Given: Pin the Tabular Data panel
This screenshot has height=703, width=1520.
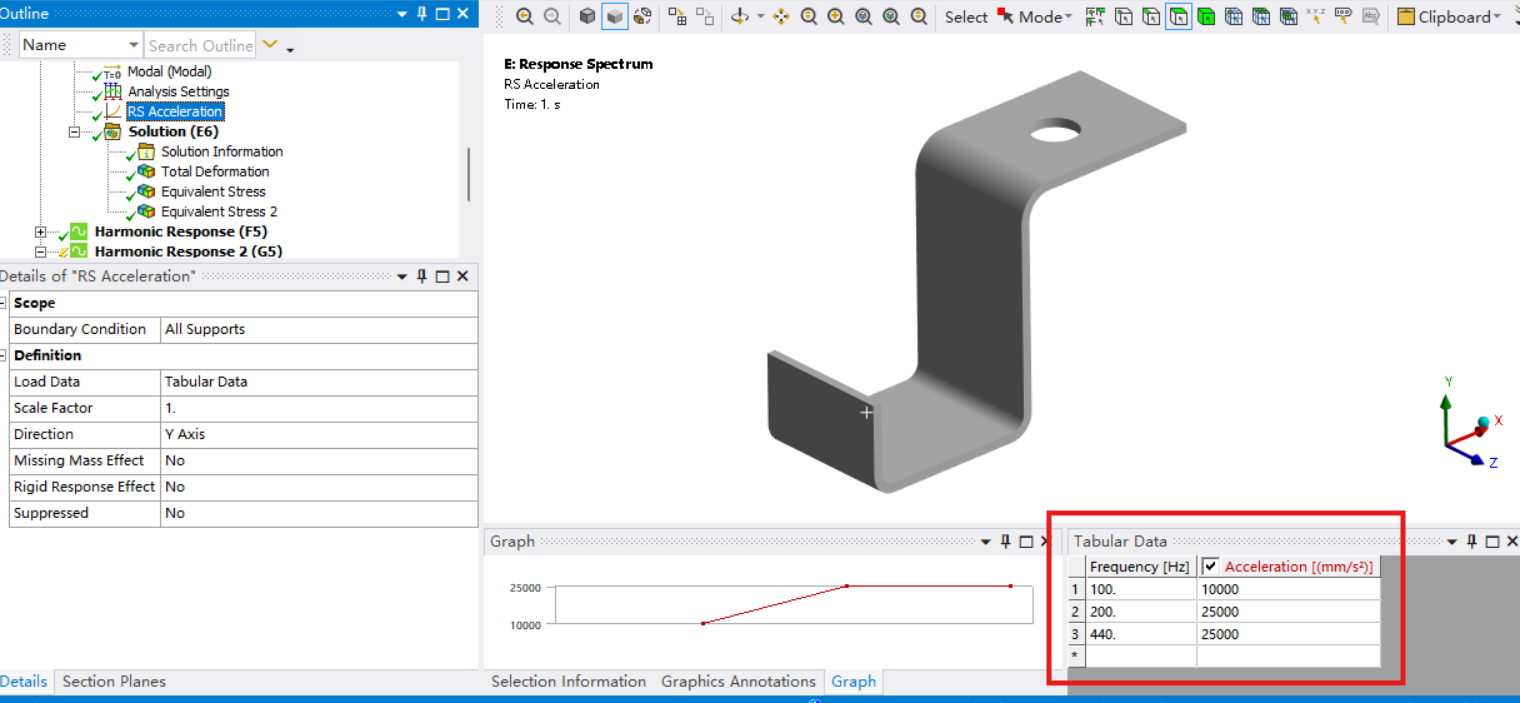Looking at the screenshot, I should tap(1472, 541).
